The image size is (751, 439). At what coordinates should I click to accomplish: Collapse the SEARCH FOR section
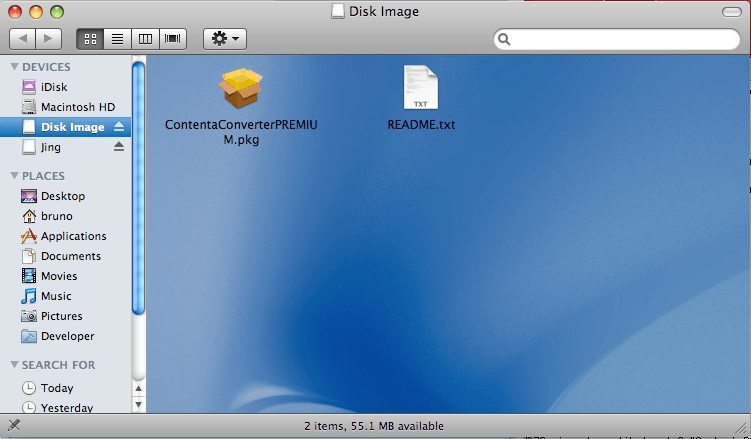click(x=14, y=365)
